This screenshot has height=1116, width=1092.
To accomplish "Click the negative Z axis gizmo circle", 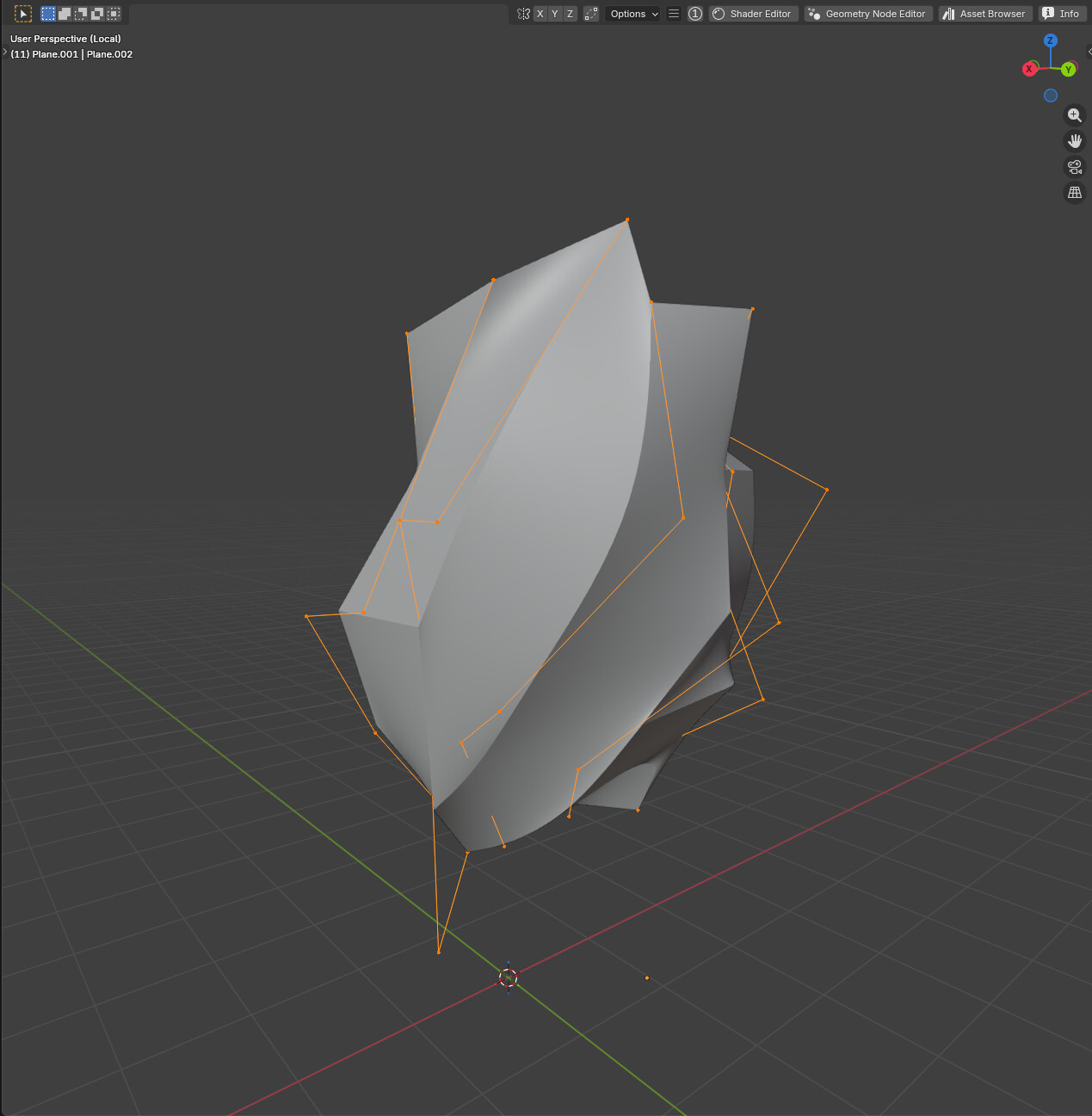I will point(1050,96).
